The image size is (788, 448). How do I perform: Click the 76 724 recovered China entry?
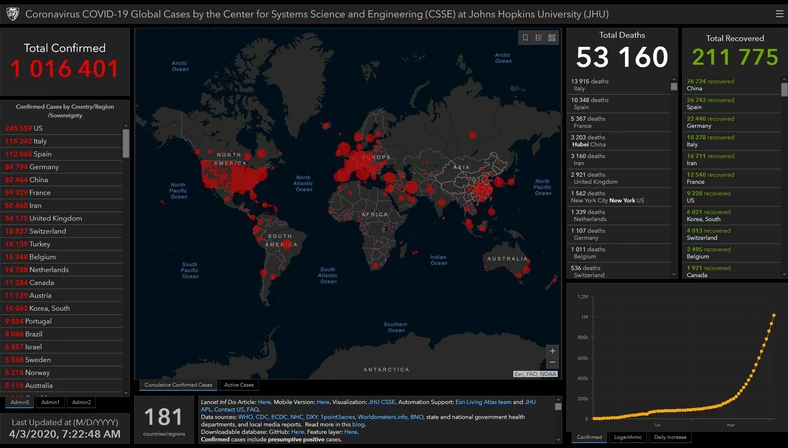[x=732, y=84]
